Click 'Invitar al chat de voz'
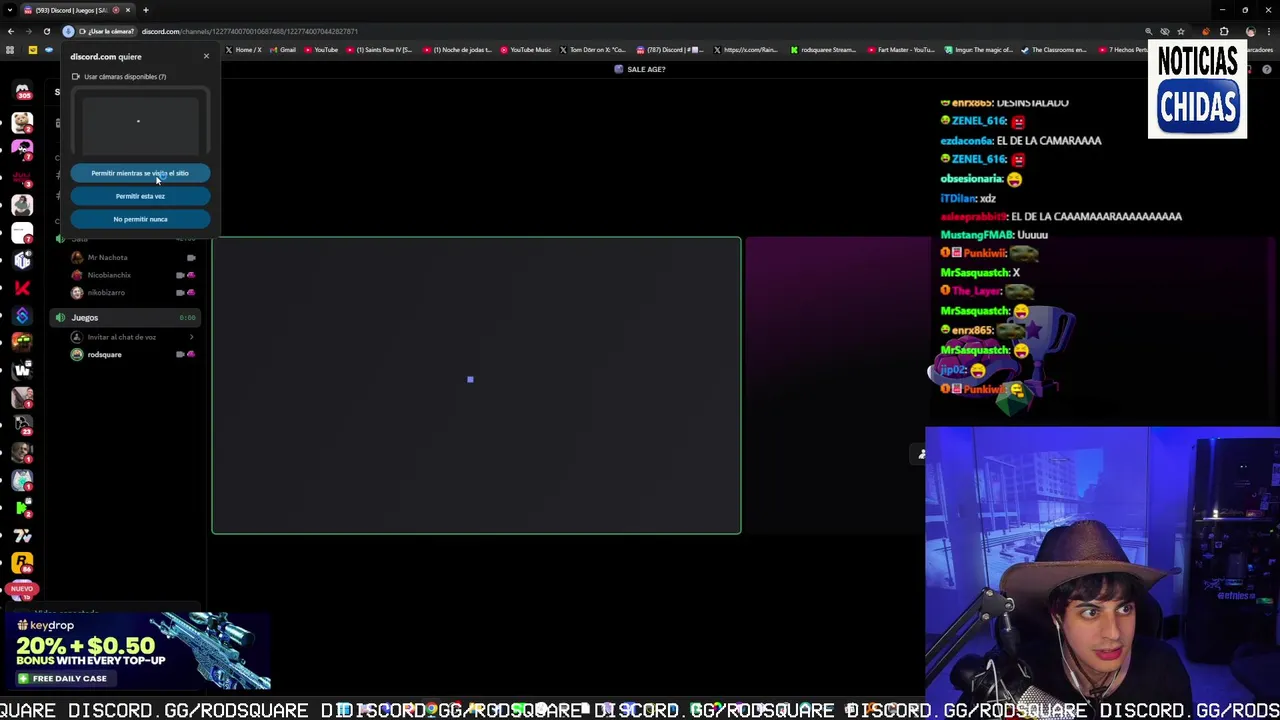 [121, 337]
